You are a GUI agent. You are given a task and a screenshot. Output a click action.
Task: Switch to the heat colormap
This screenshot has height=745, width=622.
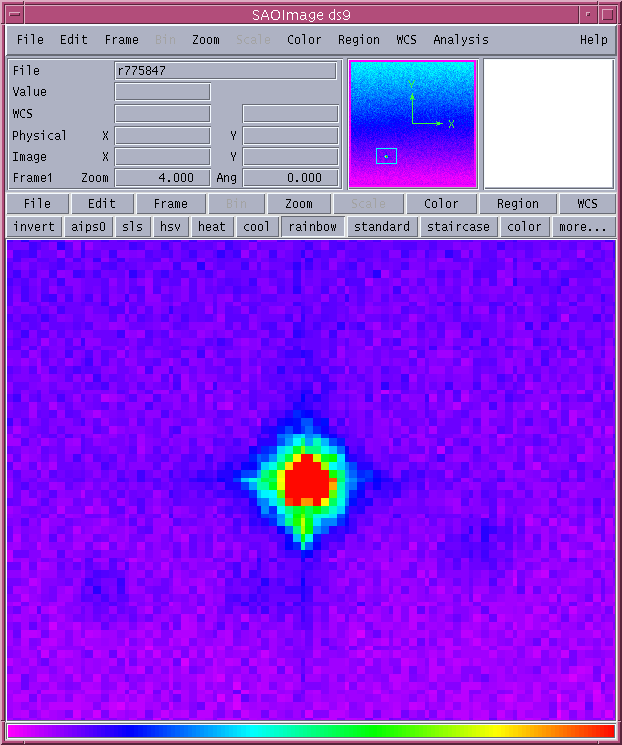coord(212,227)
